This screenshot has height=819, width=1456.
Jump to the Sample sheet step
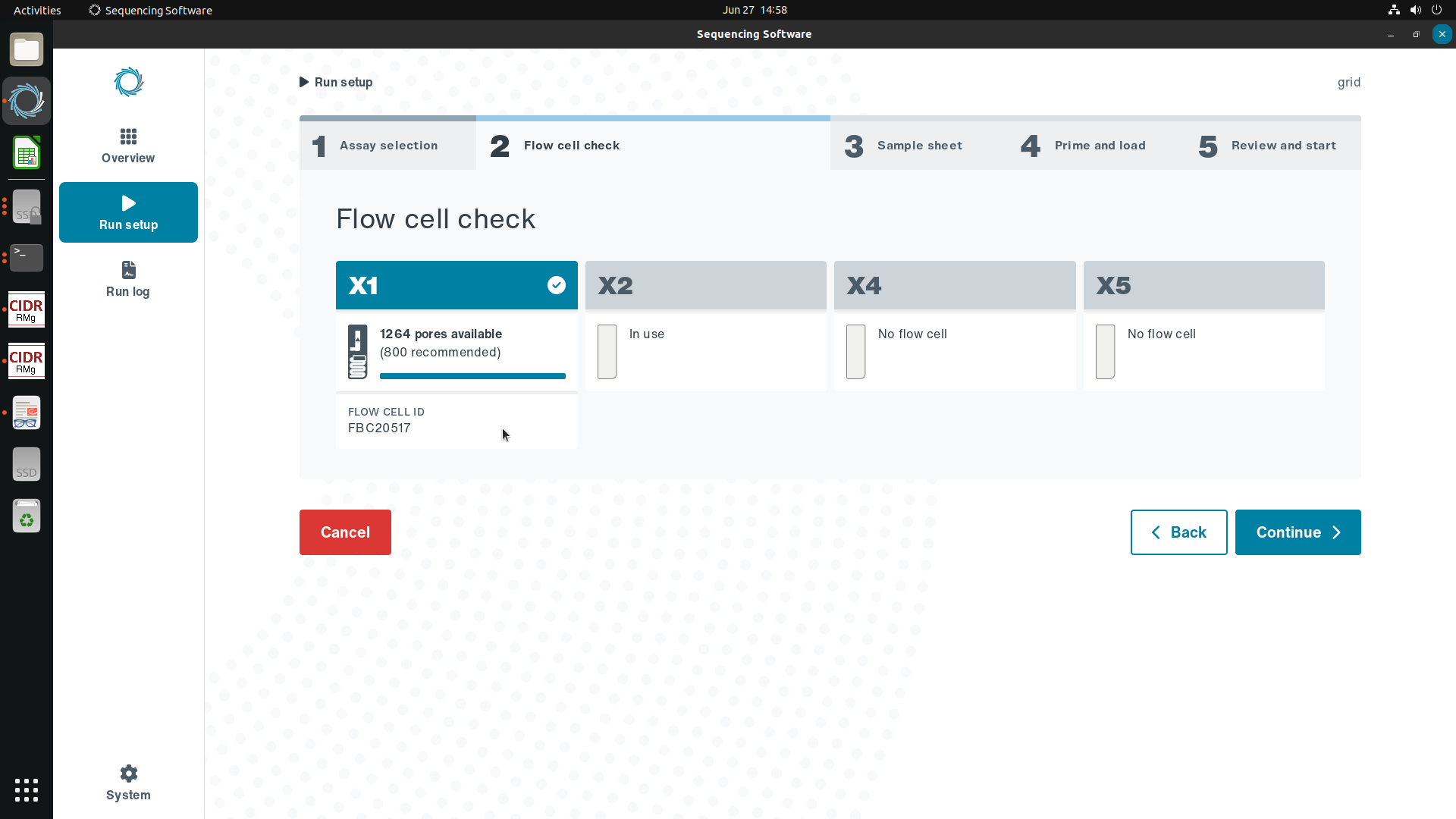pos(919,146)
